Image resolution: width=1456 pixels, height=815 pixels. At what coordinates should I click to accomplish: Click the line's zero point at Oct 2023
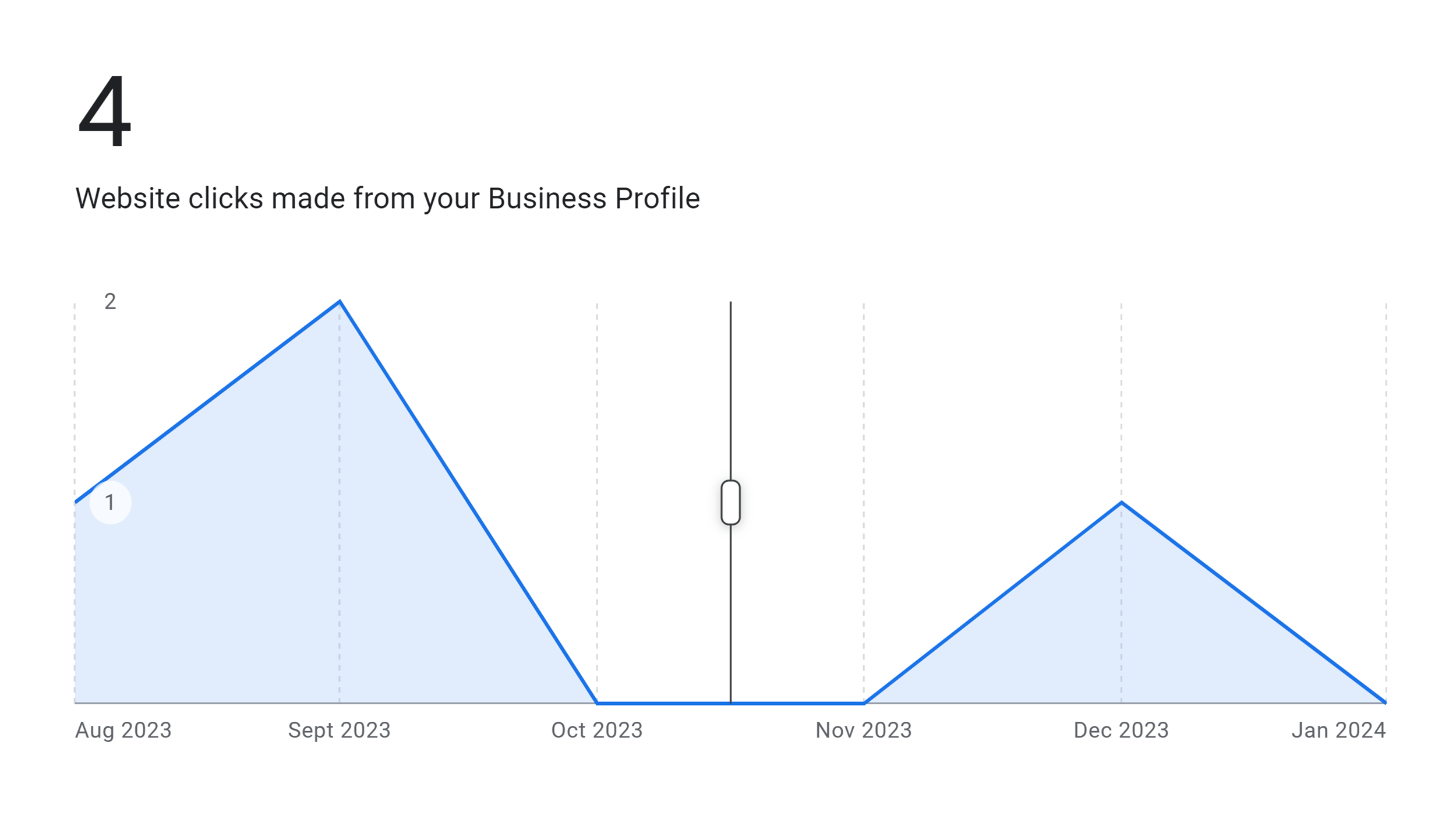click(598, 703)
